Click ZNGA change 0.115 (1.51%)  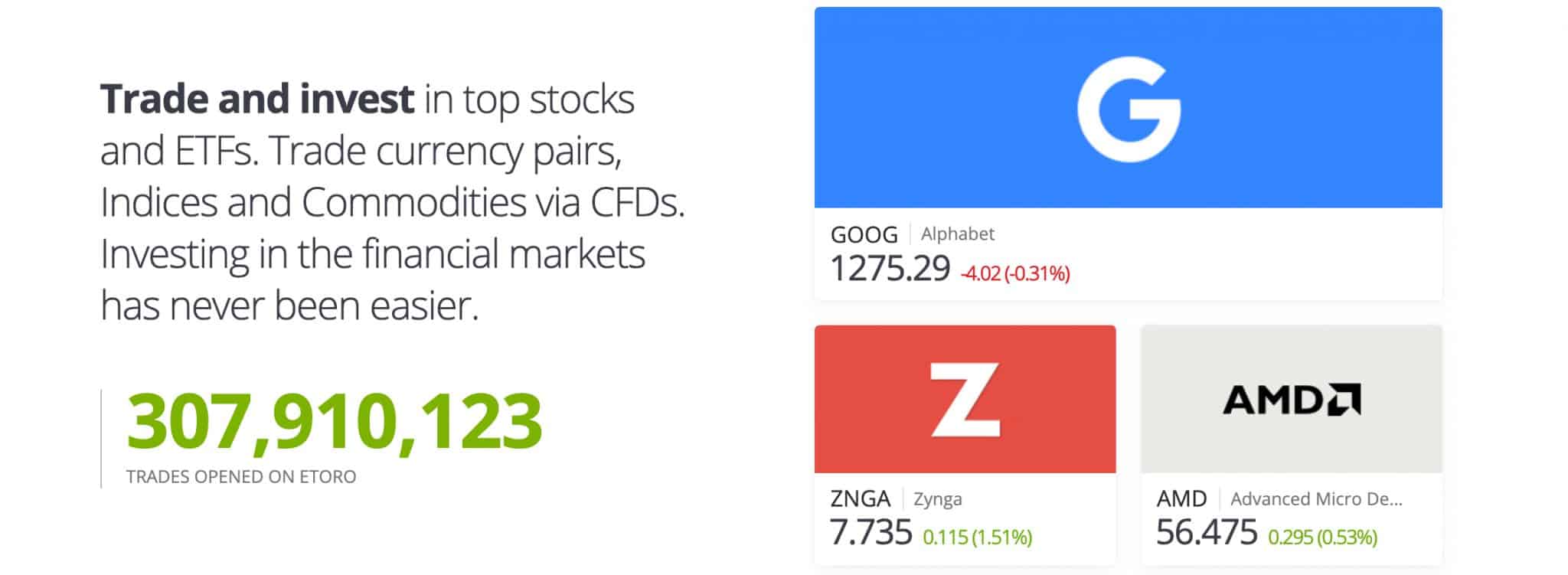point(977,537)
